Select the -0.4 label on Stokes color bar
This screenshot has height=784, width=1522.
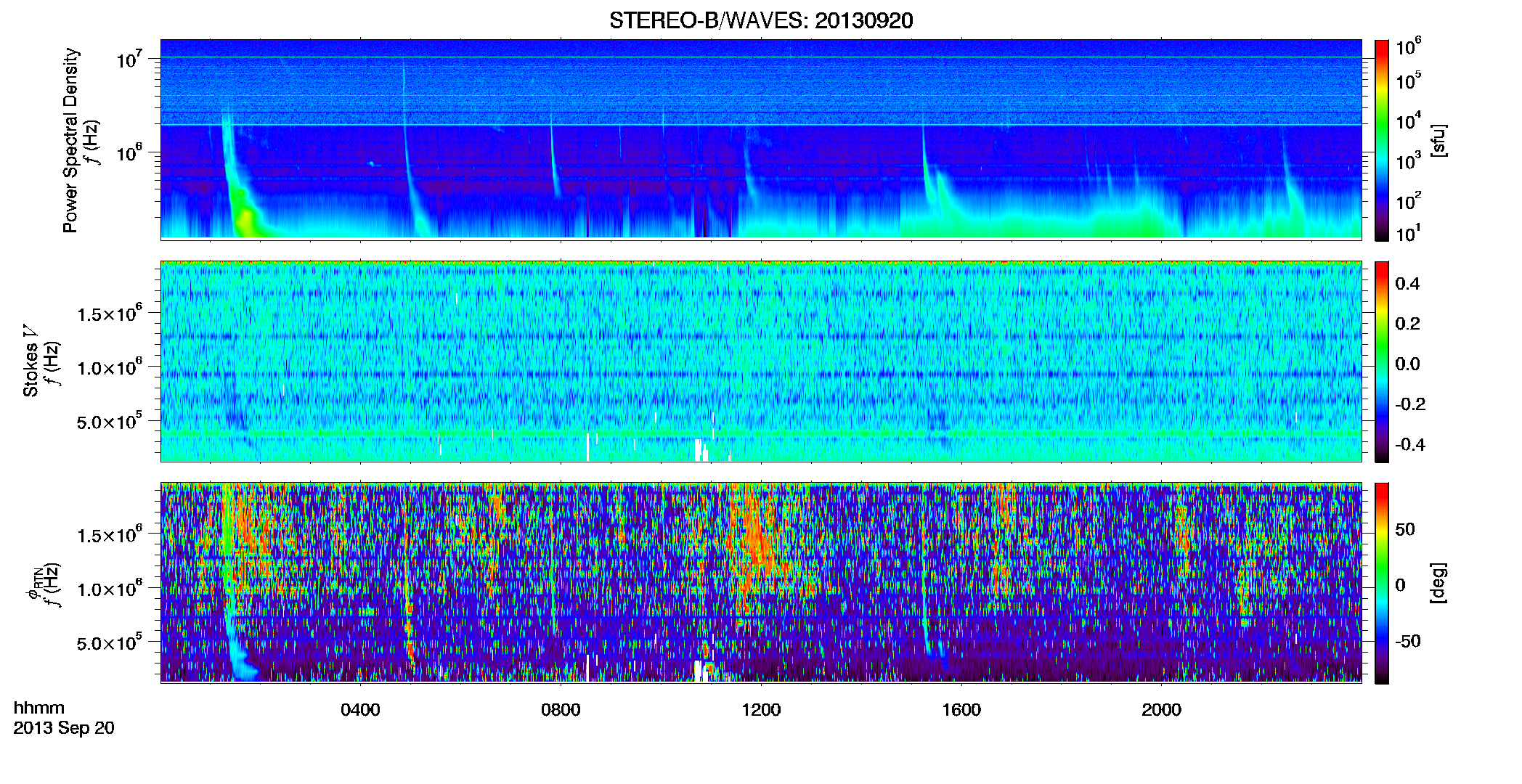coord(1410,444)
